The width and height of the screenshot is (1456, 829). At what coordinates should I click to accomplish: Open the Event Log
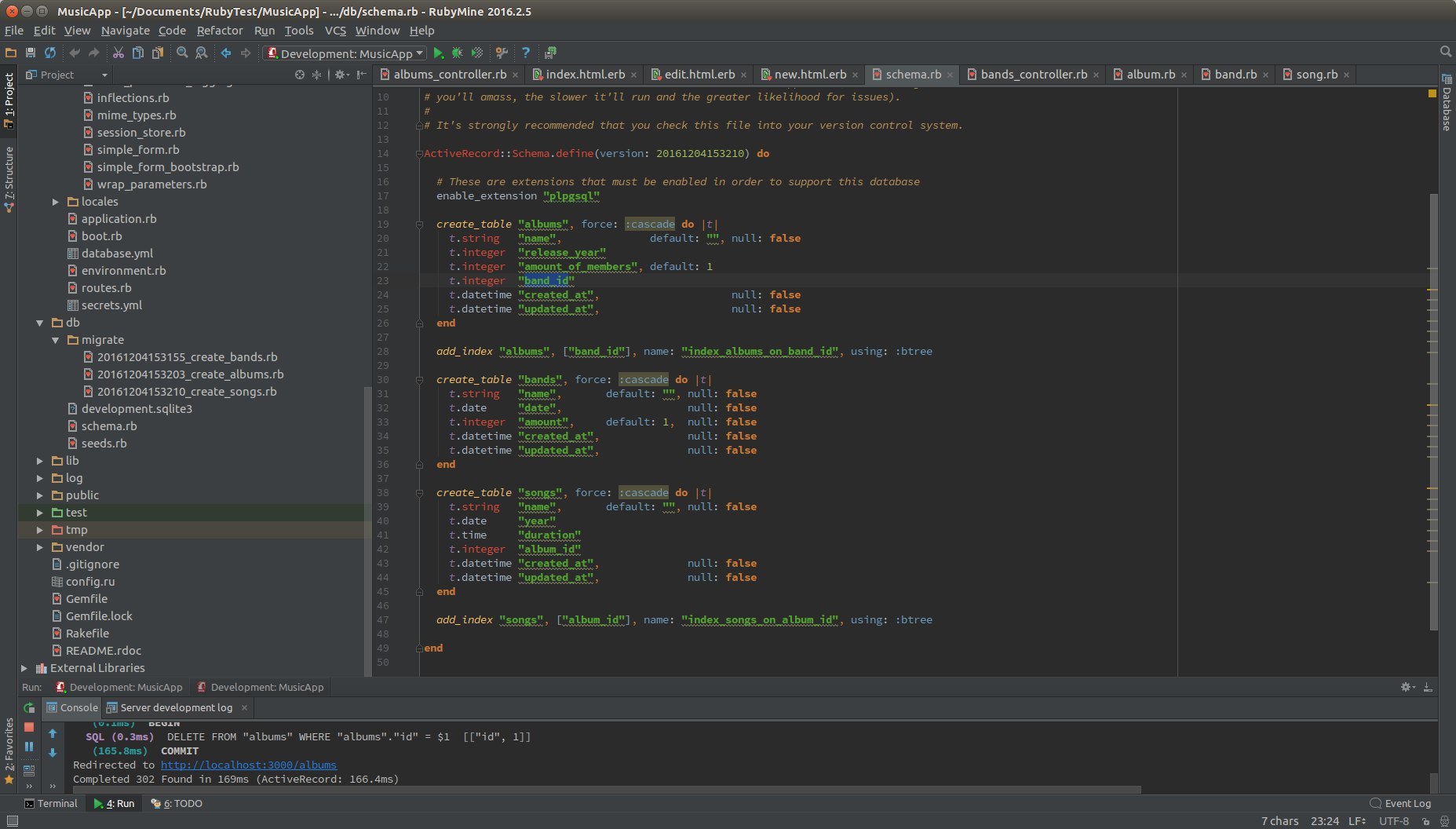pyautogui.click(x=1400, y=803)
